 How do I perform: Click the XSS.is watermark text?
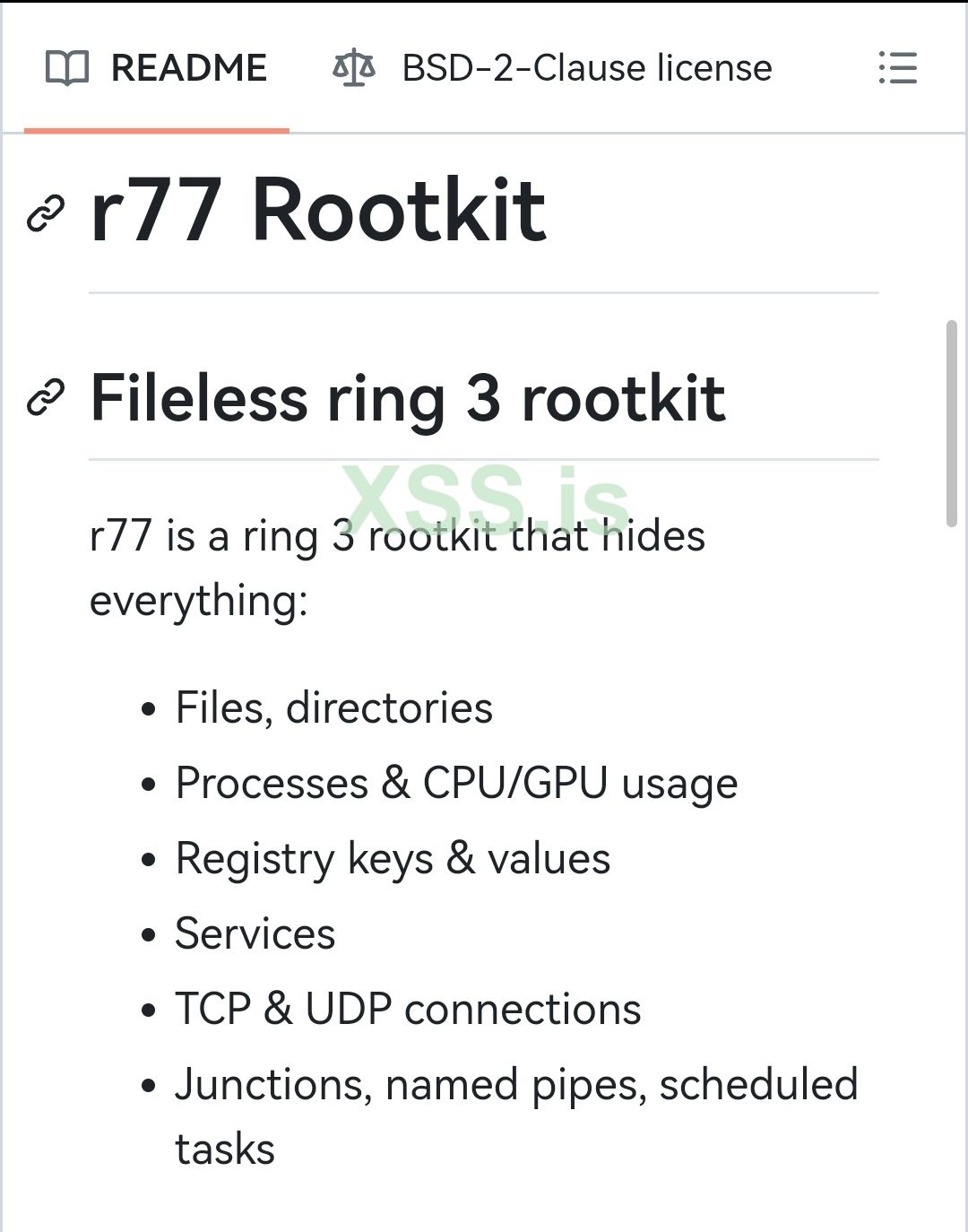488,499
